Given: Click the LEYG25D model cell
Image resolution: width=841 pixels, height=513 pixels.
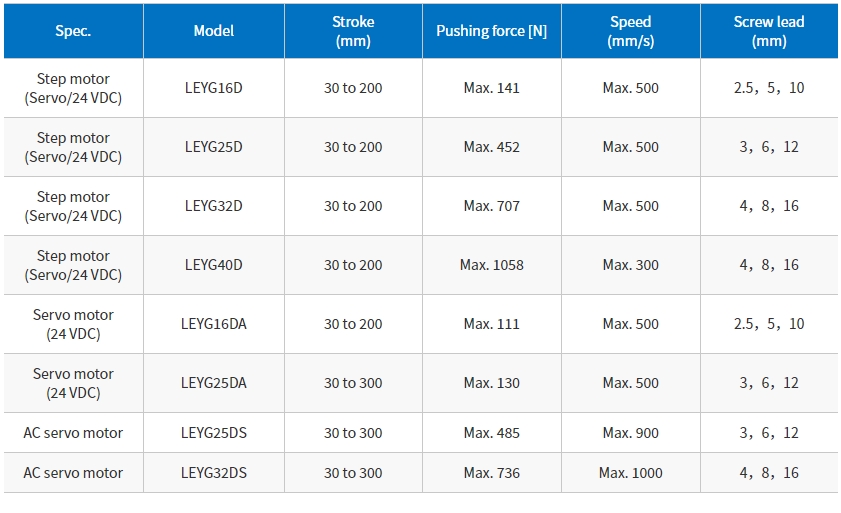Looking at the screenshot, I should tap(214, 147).
